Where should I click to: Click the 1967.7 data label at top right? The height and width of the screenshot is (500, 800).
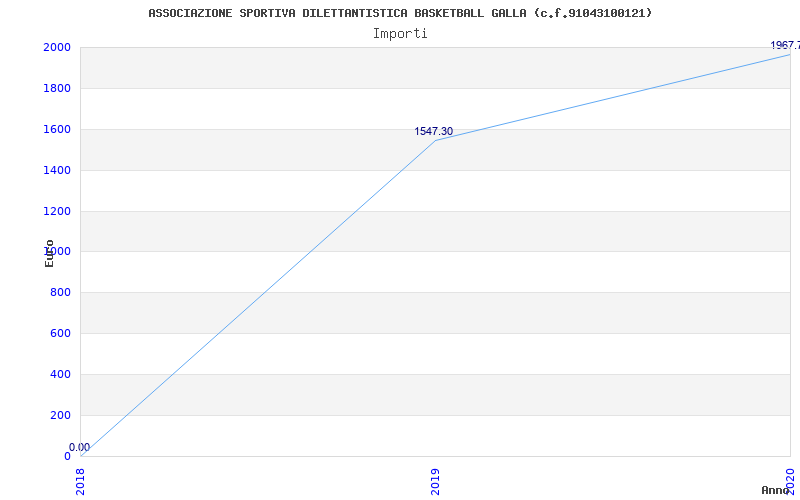point(785,45)
